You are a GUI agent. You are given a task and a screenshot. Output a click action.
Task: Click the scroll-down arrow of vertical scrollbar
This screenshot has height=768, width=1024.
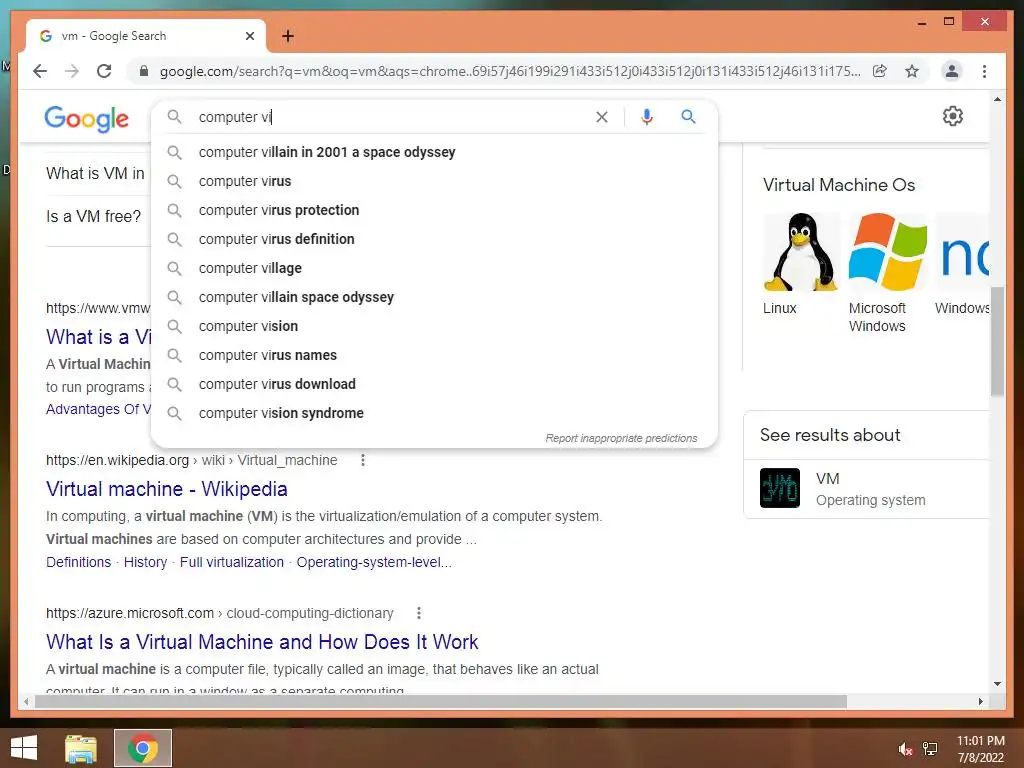click(x=997, y=684)
